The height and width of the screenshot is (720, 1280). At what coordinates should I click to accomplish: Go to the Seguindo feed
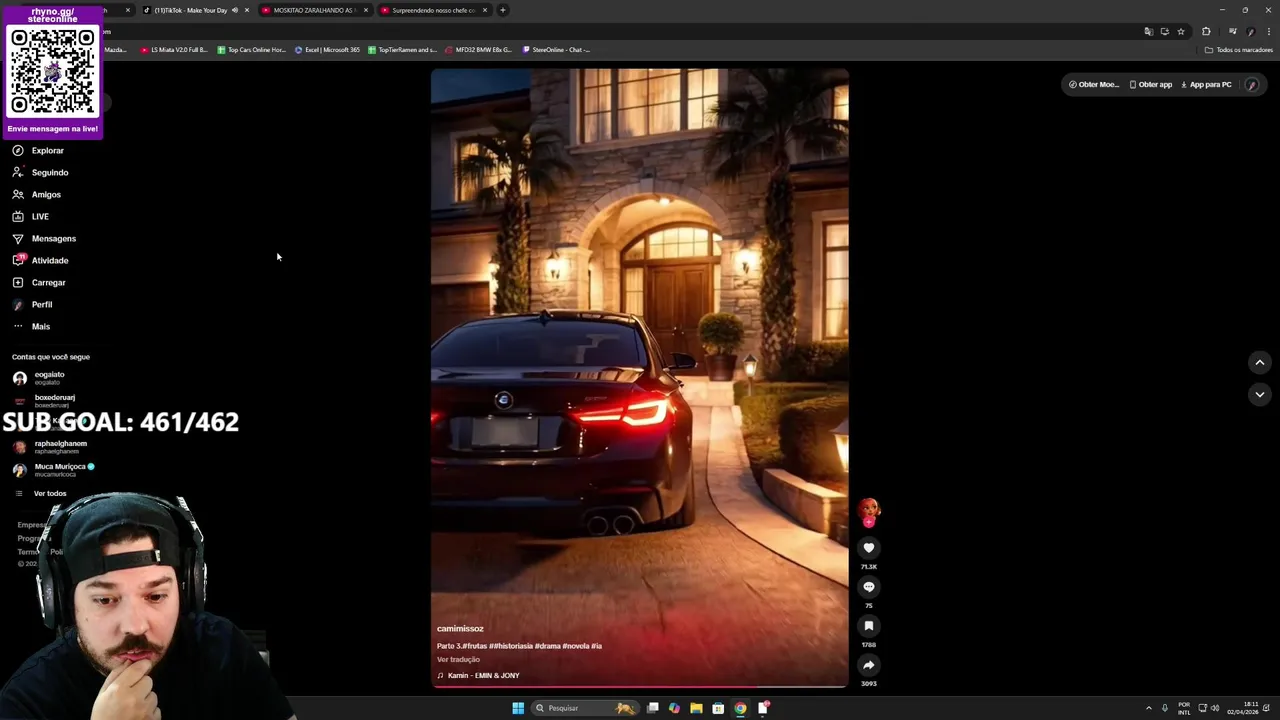pos(40,172)
